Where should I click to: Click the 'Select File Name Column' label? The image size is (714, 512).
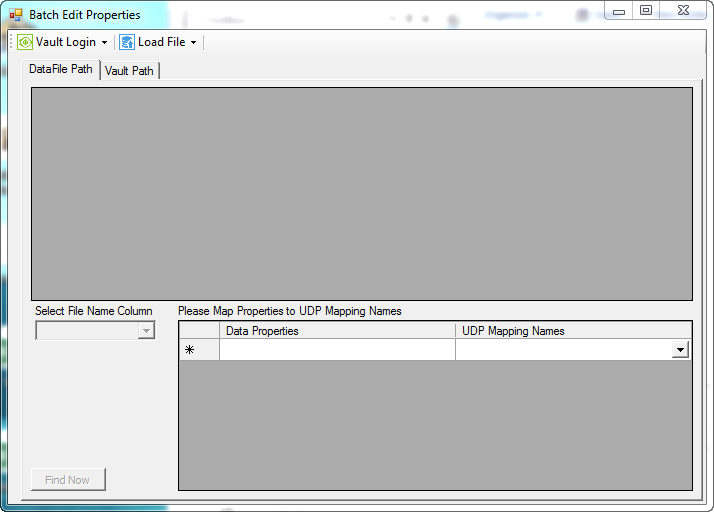[x=94, y=311]
